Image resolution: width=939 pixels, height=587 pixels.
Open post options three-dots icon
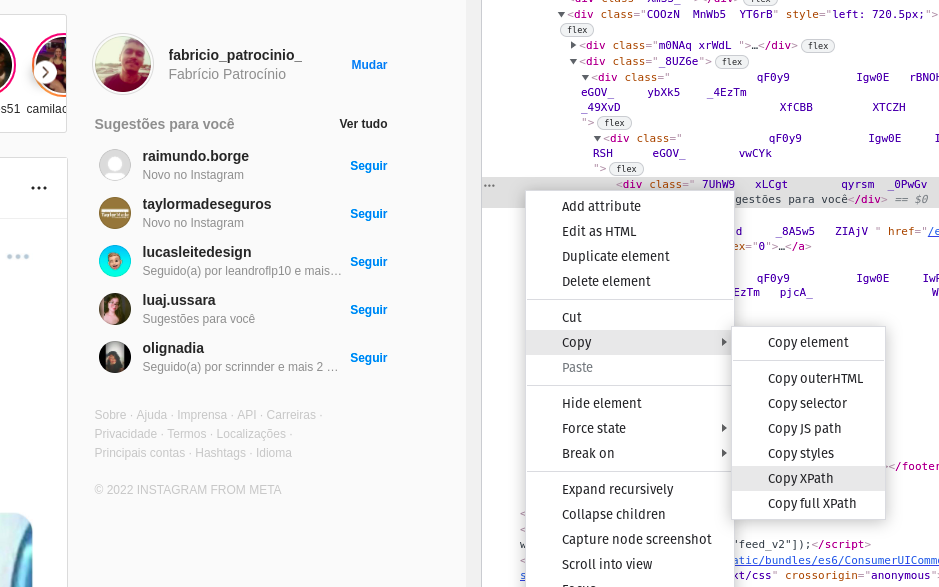(39, 188)
